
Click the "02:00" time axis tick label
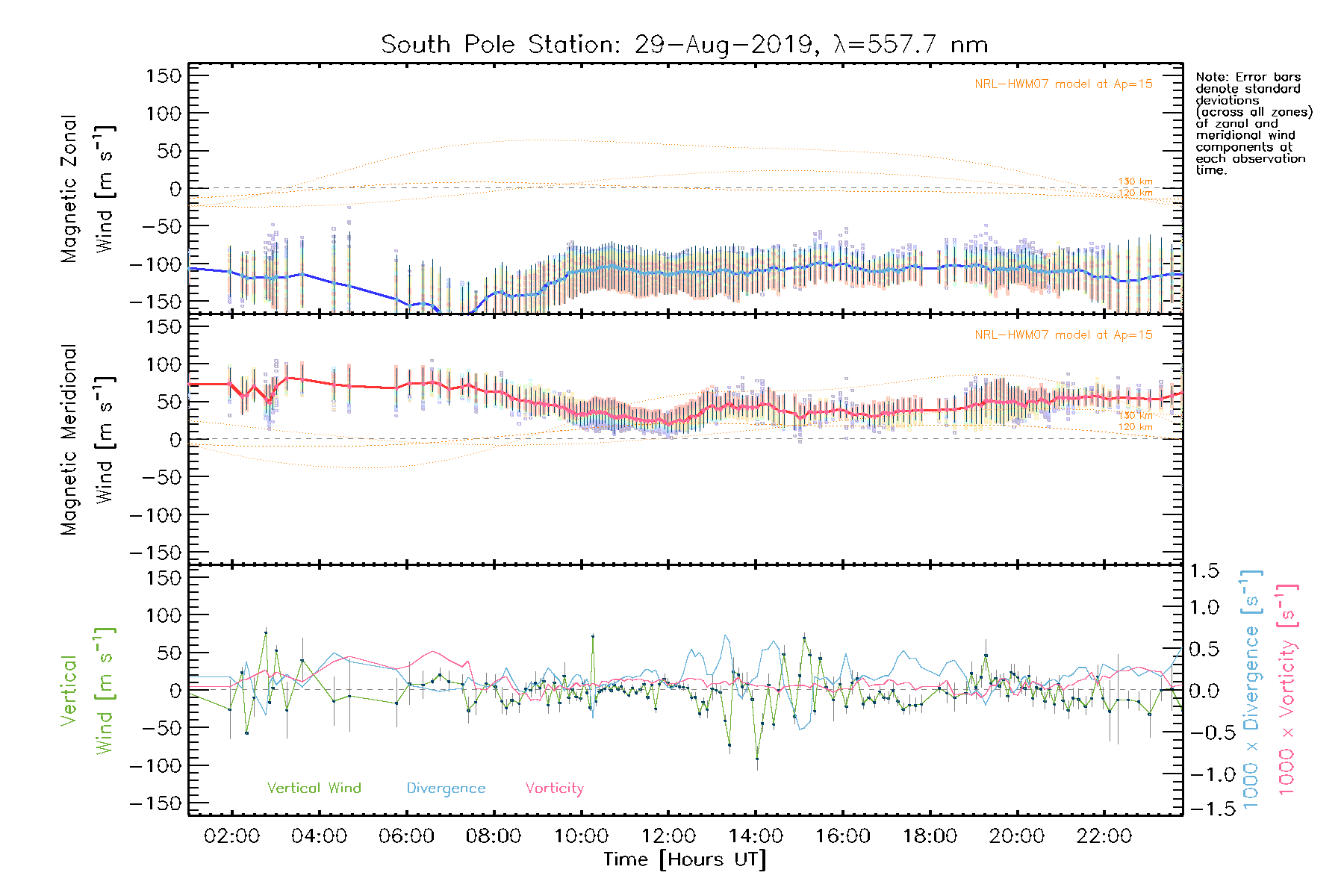pyautogui.click(x=231, y=836)
